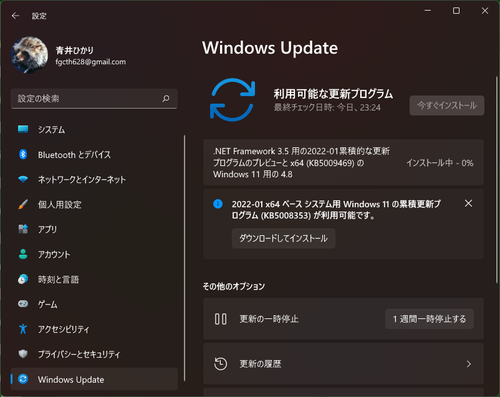Dismiss the KB5008353 update notice
Image resolution: width=500 pixels, height=397 pixels.
(468, 203)
